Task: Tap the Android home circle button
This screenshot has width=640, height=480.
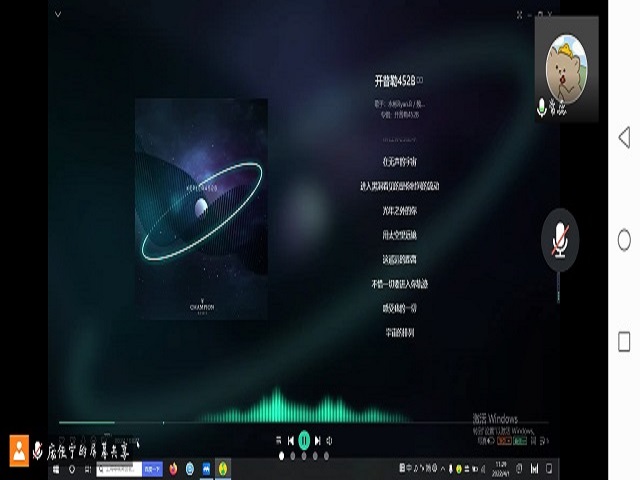Action: click(x=624, y=240)
